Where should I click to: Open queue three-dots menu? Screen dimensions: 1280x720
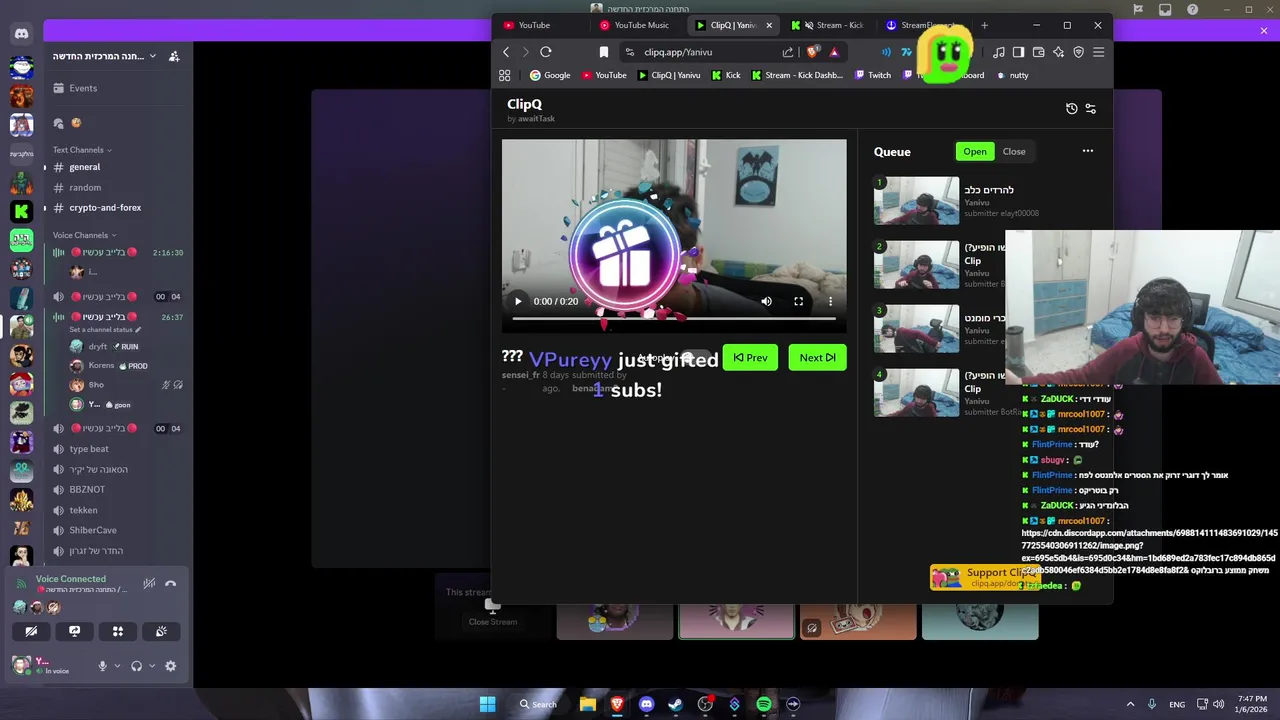[1088, 151]
